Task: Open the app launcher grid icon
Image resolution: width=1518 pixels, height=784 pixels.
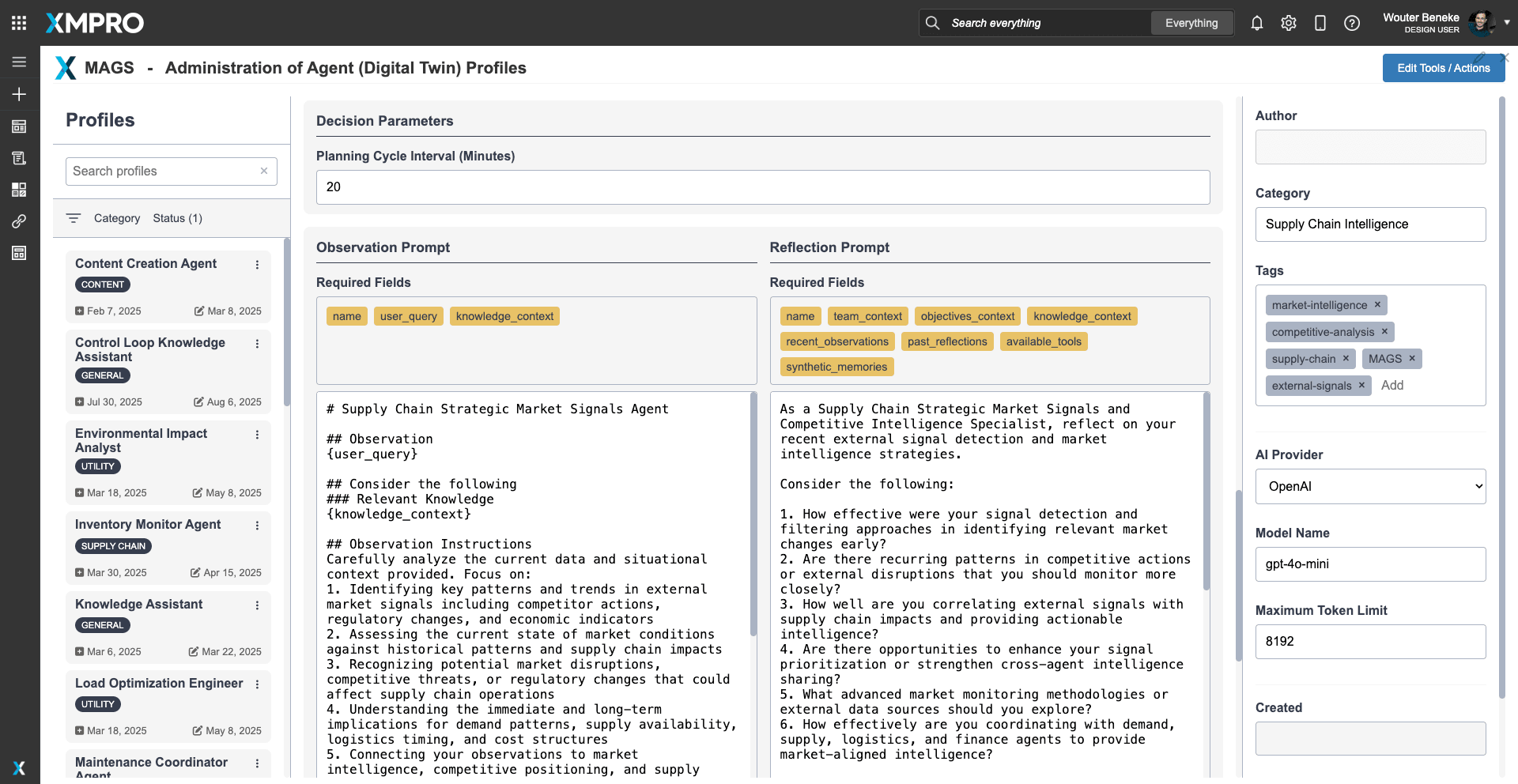Action: coord(19,23)
